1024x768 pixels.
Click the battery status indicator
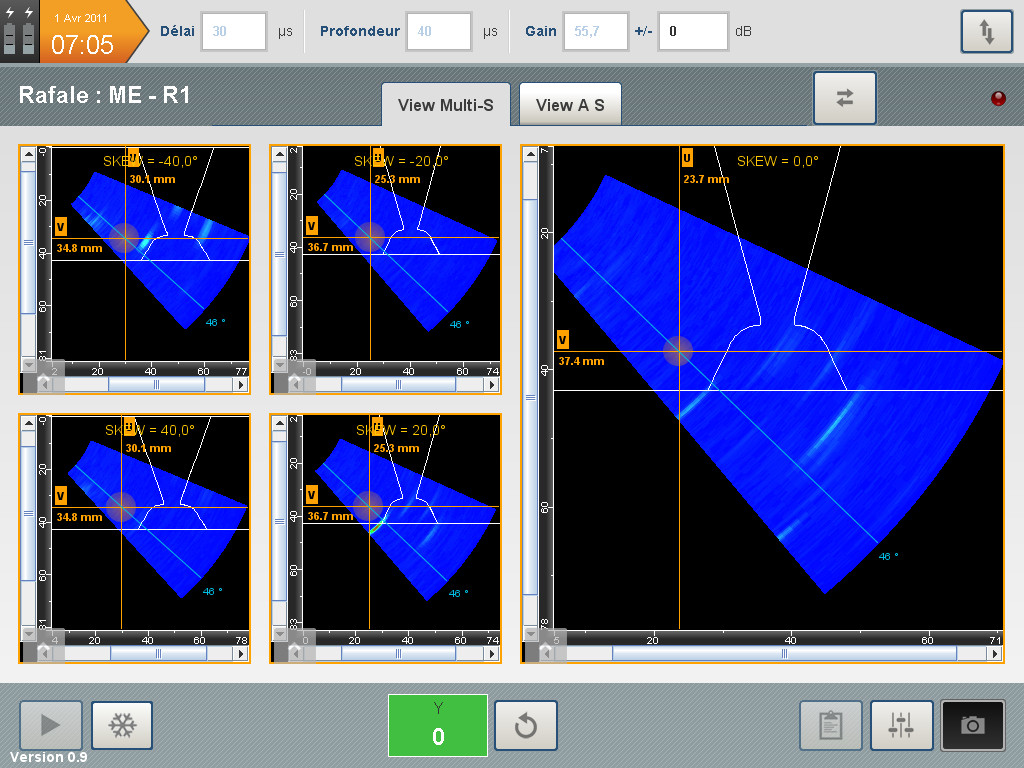[x=20, y=32]
